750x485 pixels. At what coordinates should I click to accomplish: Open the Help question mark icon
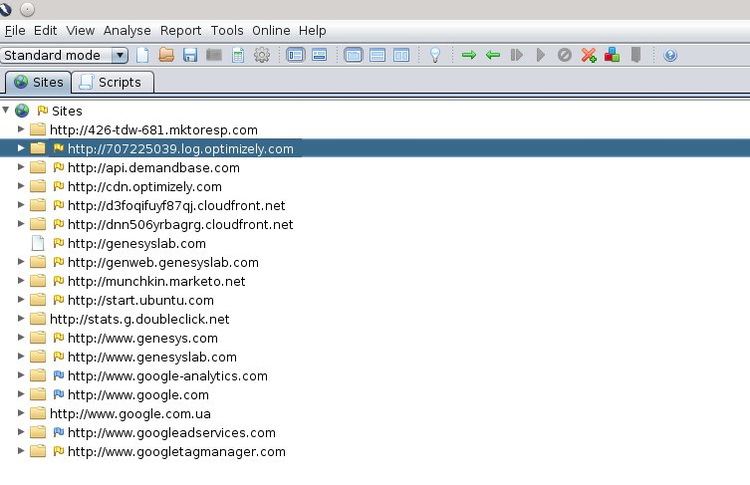click(x=670, y=55)
